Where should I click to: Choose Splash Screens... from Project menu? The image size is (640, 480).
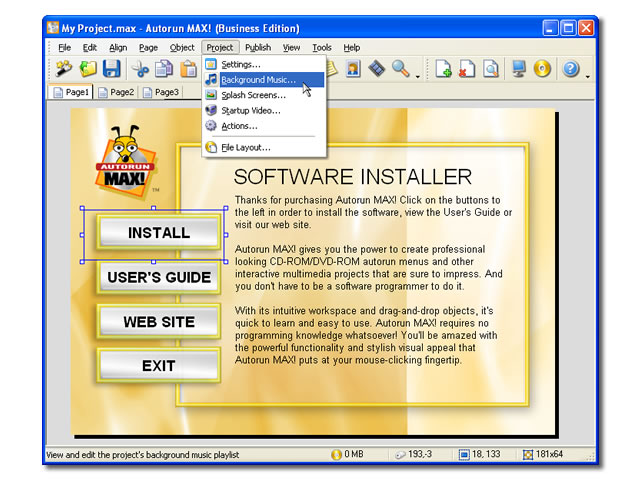(x=264, y=95)
